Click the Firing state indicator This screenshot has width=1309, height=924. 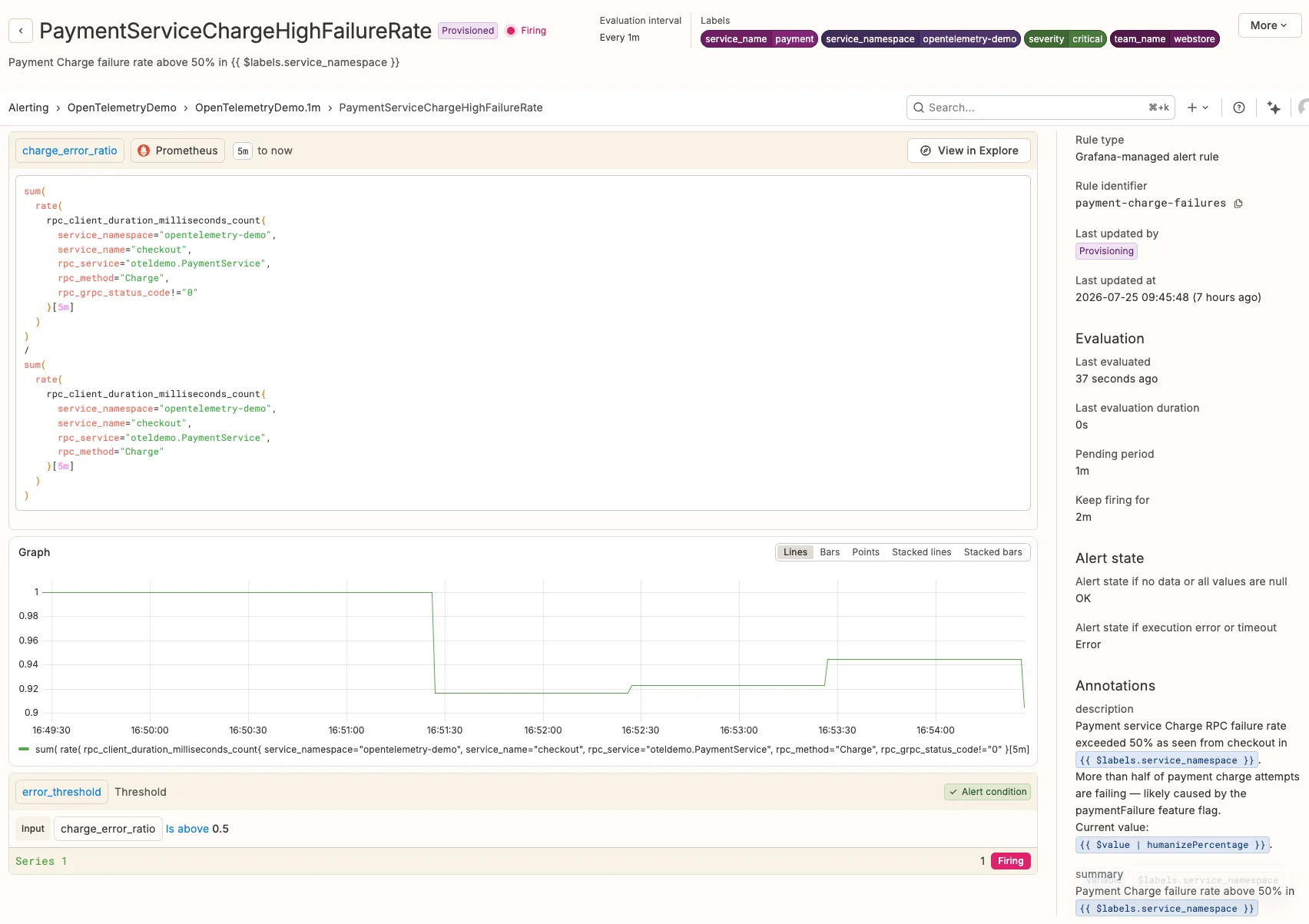pyautogui.click(x=526, y=31)
